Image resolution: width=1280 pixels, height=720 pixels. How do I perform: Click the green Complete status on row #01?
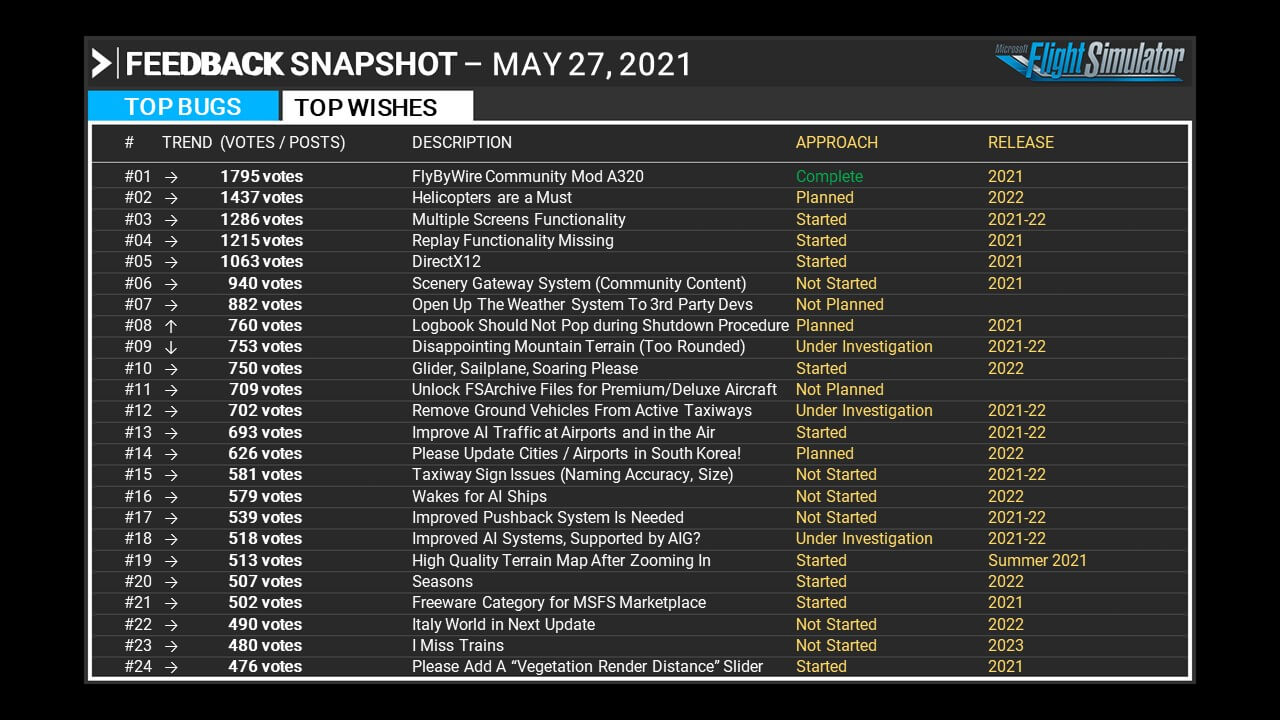point(829,177)
